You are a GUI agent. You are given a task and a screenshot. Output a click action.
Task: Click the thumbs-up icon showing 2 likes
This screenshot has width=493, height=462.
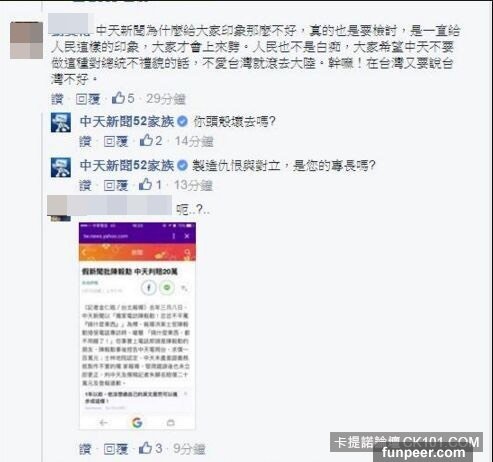pyautogui.click(x=146, y=140)
